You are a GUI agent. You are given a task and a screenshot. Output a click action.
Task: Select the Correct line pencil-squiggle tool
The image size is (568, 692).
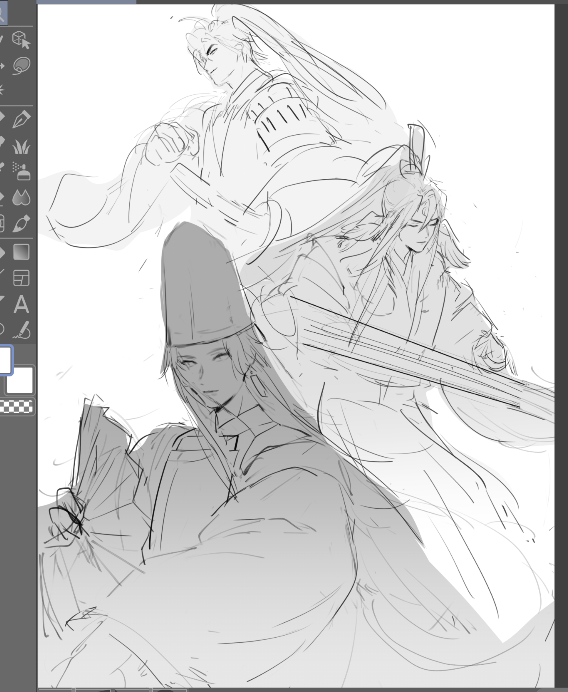point(21,330)
